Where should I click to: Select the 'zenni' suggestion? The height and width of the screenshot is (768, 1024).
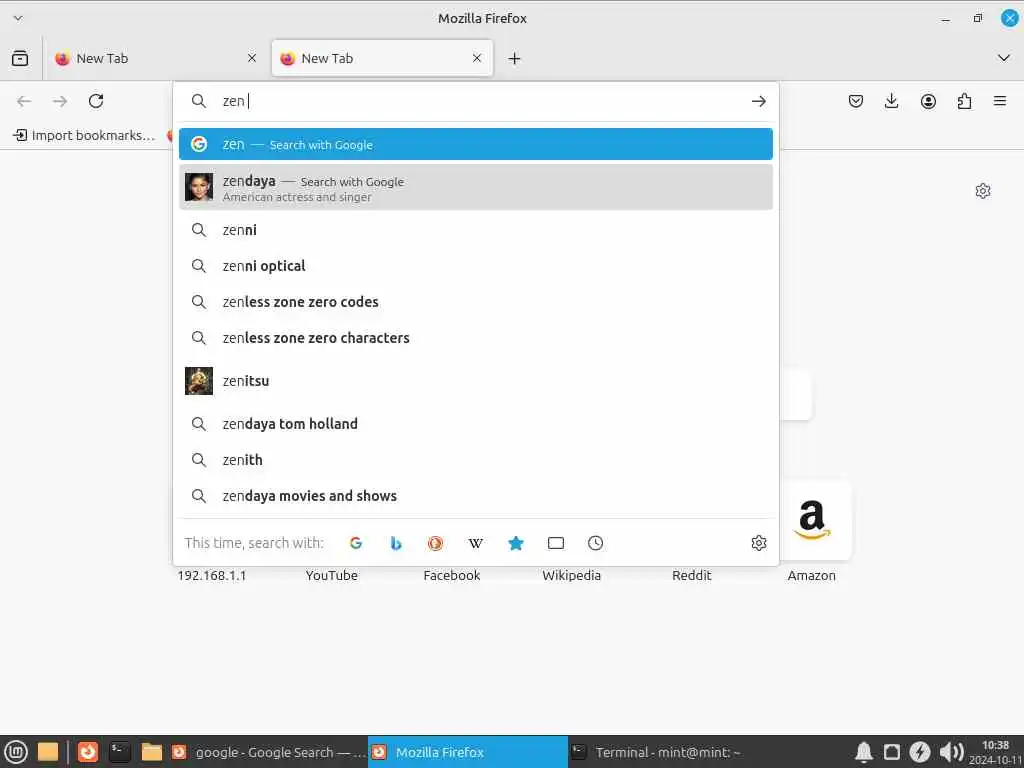coord(475,230)
